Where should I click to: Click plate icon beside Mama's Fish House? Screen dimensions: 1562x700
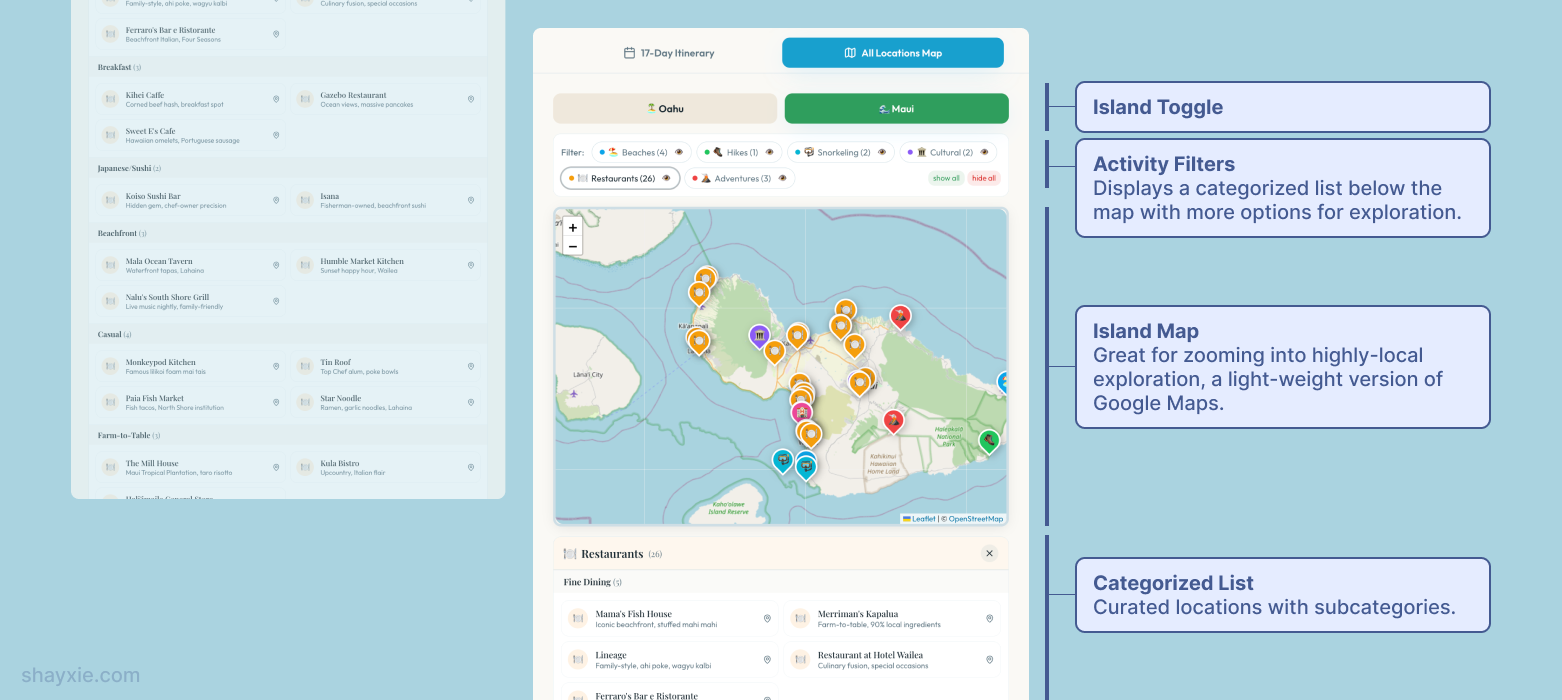tap(577, 619)
